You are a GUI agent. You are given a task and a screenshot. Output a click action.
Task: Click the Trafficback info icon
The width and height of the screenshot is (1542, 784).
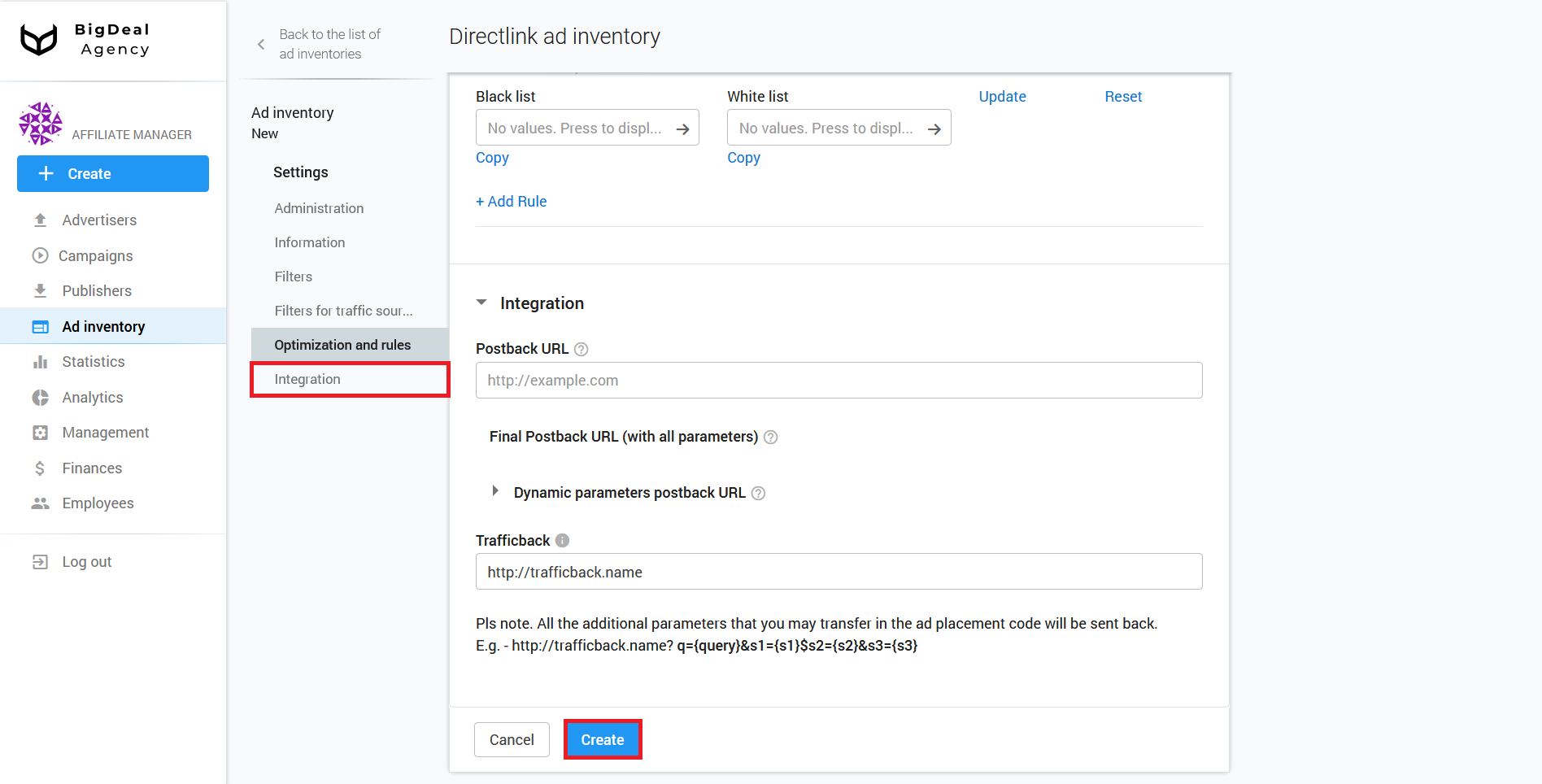(562, 539)
